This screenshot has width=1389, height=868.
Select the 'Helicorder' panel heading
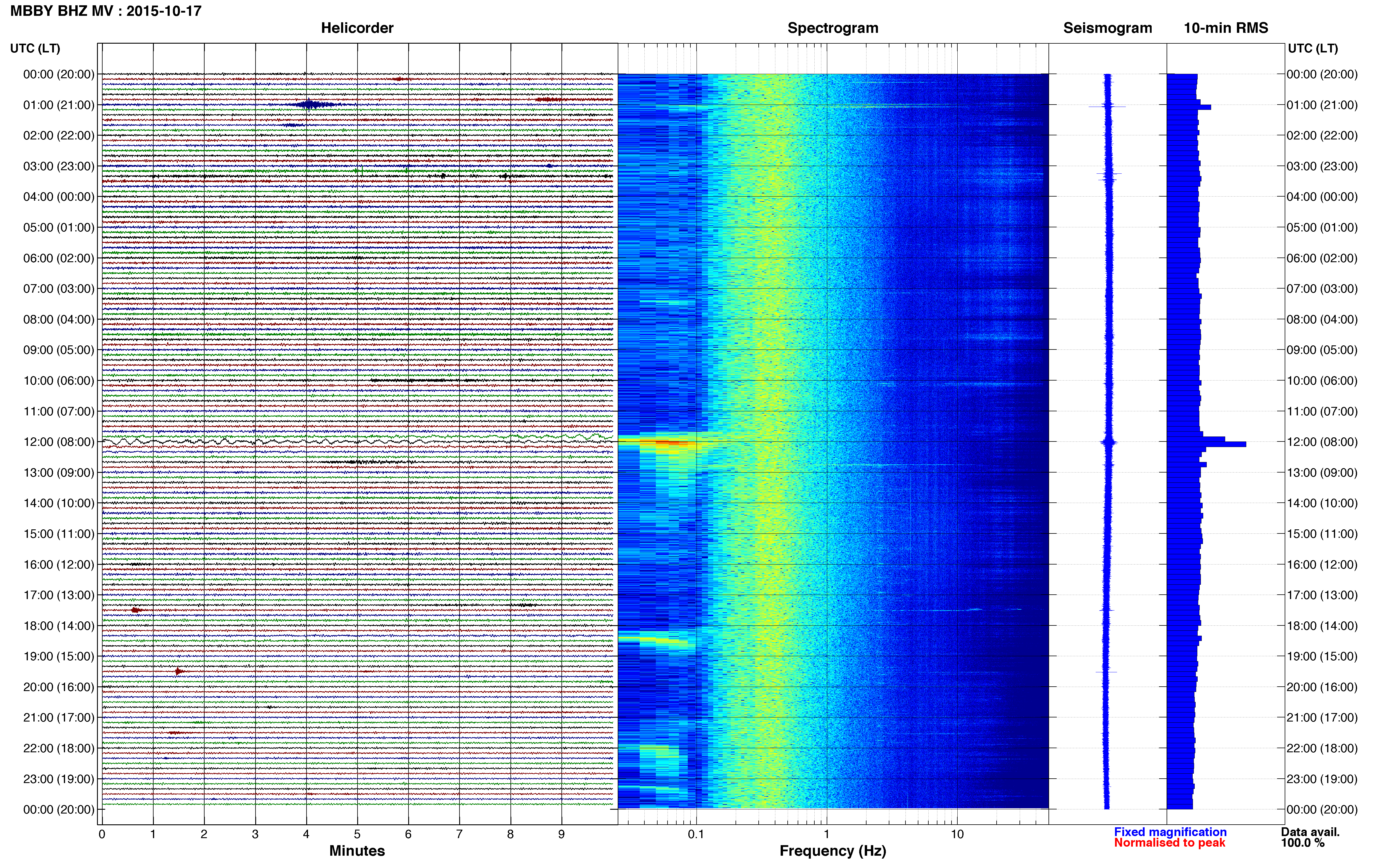click(x=357, y=28)
